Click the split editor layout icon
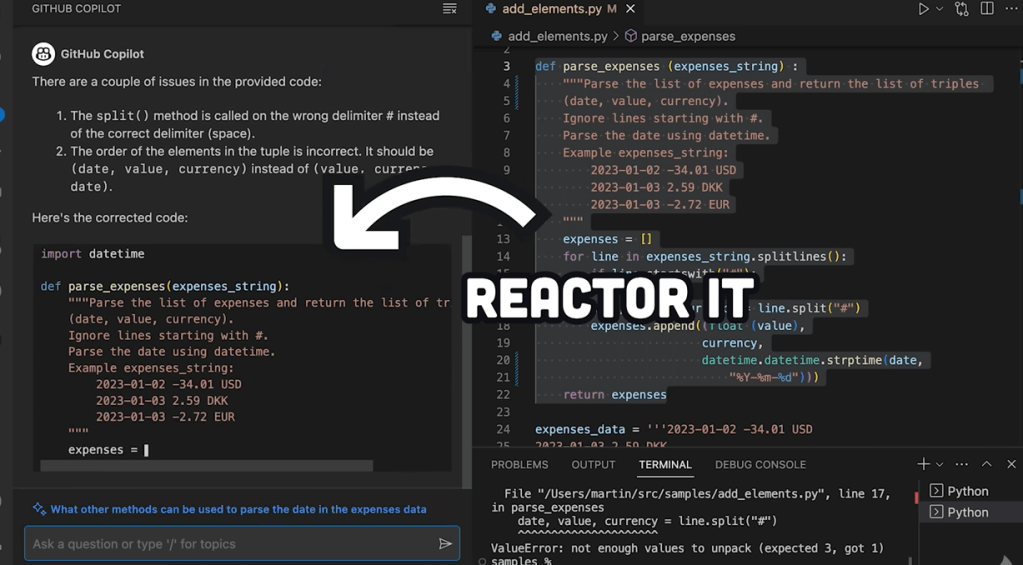Viewport: 1023px width, 565px height. tap(987, 9)
